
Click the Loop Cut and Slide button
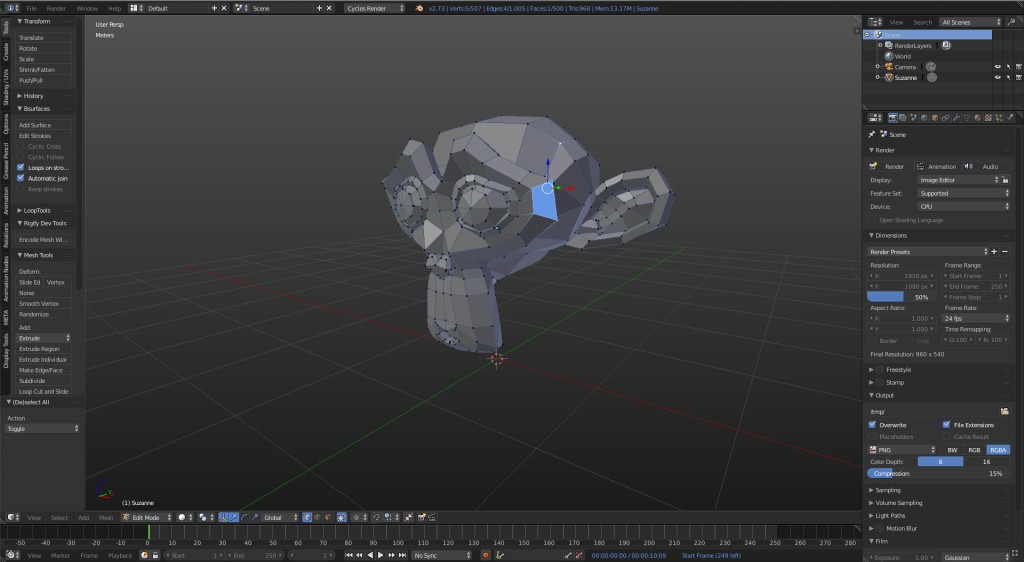43,391
